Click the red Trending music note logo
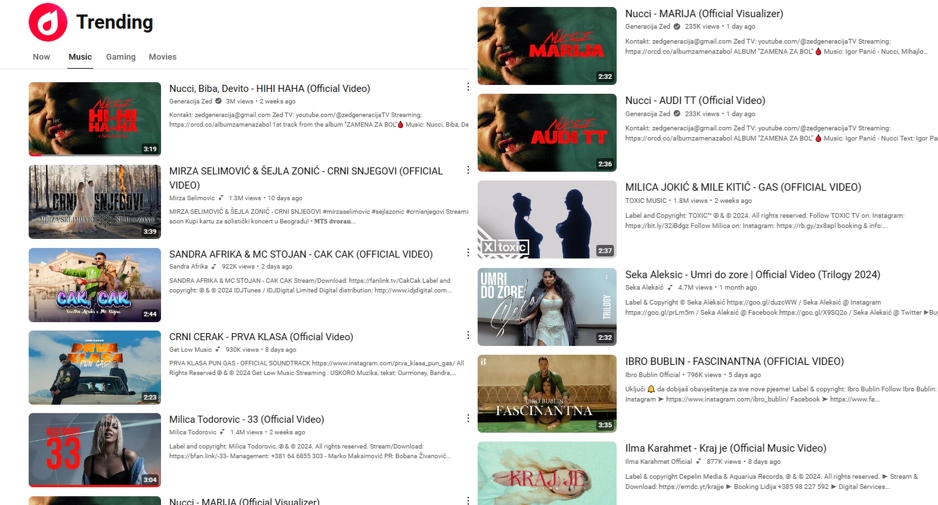This screenshot has height=505, width=938. (48, 22)
